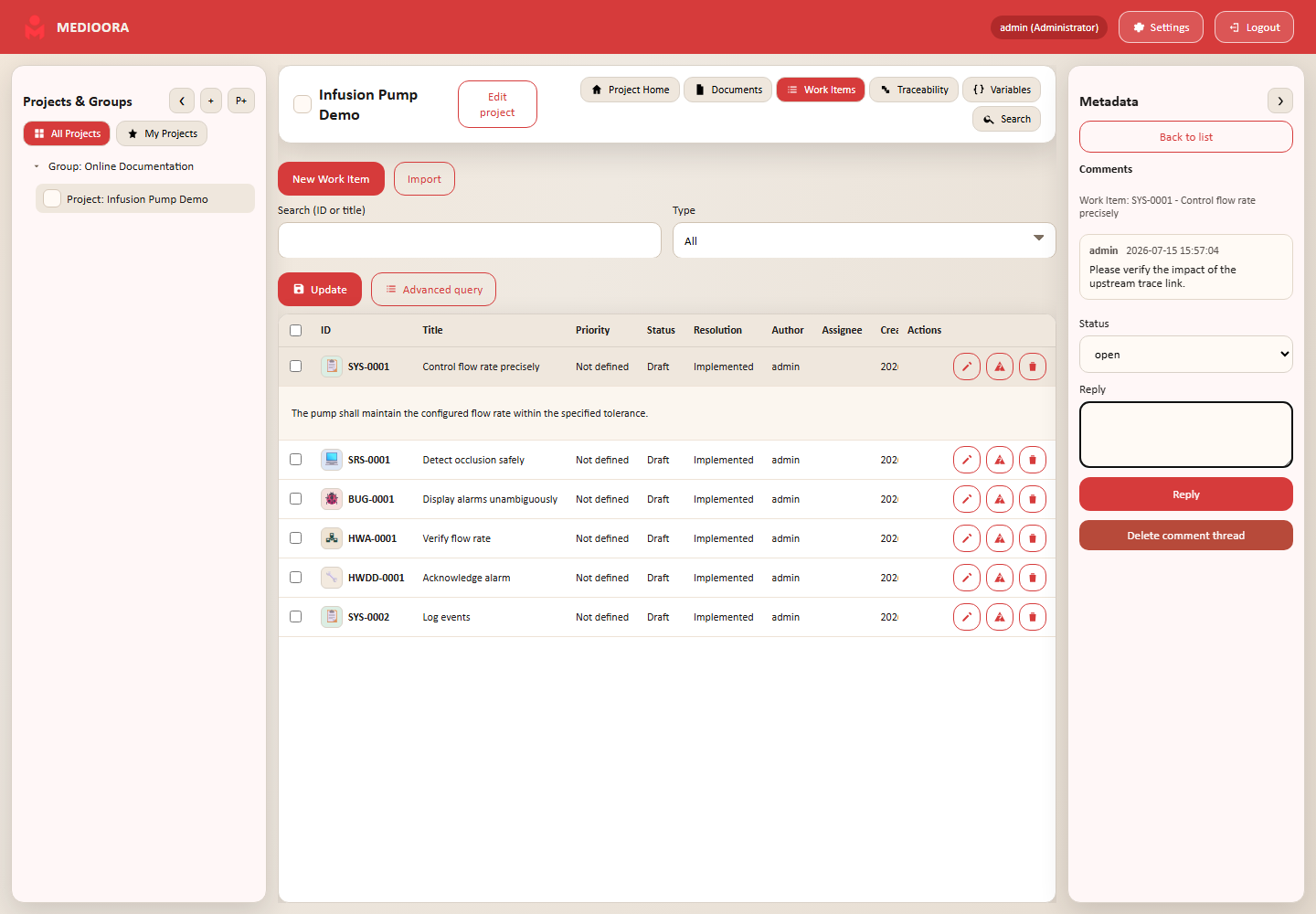Click the trash icon on SRS-0001 row
The width and height of the screenshot is (1316, 914).
pos(1033,460)
